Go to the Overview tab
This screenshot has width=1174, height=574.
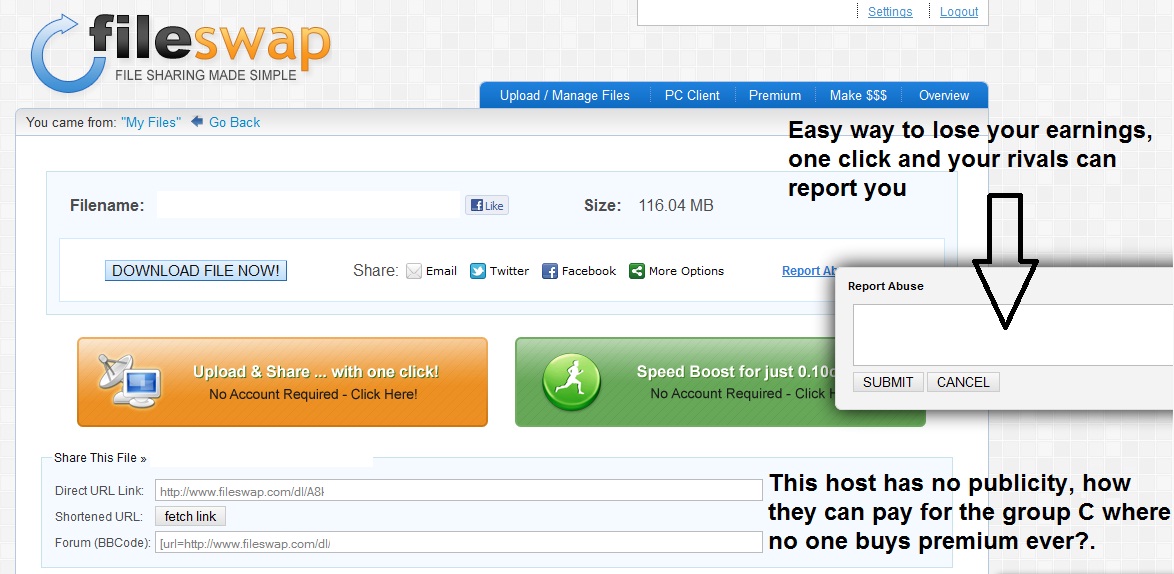pos(944,95)
